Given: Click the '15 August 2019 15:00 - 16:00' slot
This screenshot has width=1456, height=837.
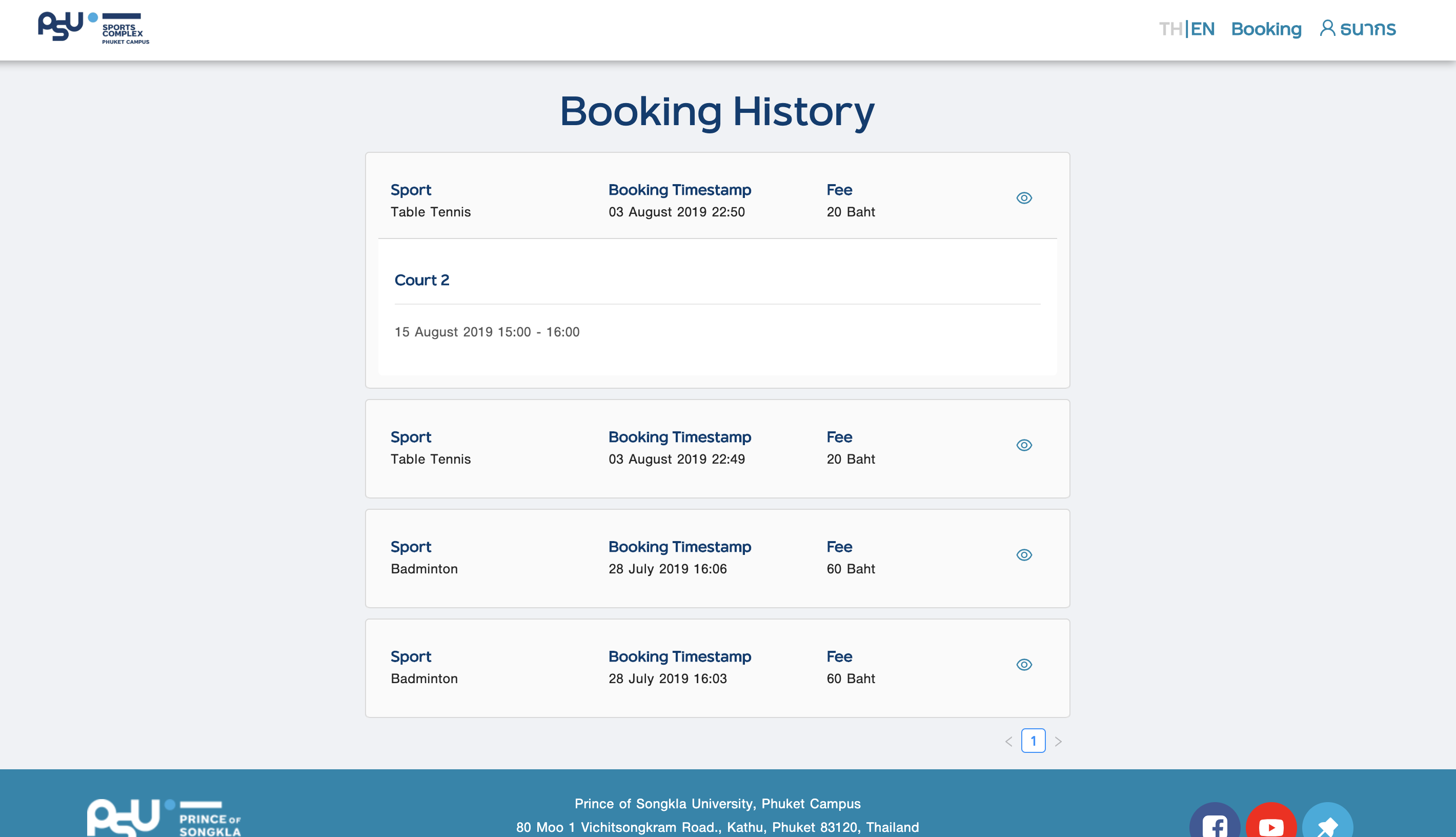Looking at the screenshot, I should 487,332.
